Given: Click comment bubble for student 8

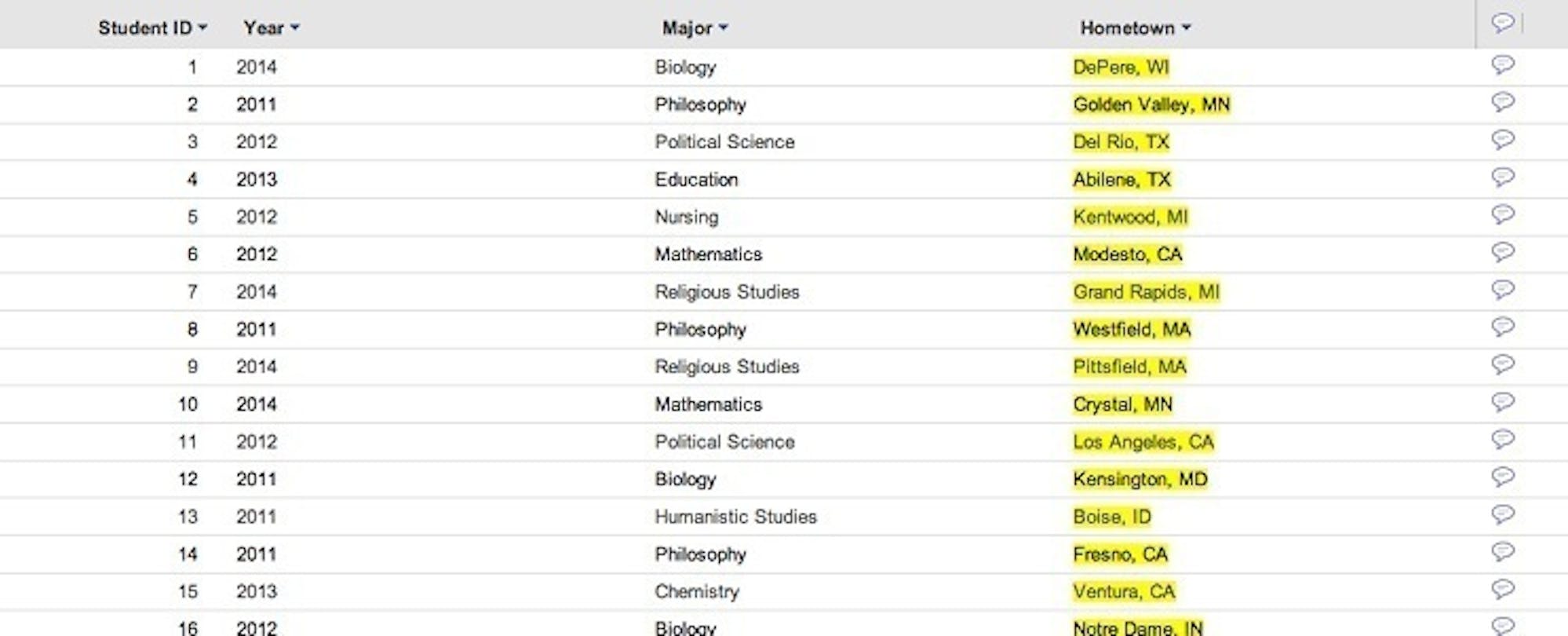Looking at the screenshot, I should (x=1502, y=327).
